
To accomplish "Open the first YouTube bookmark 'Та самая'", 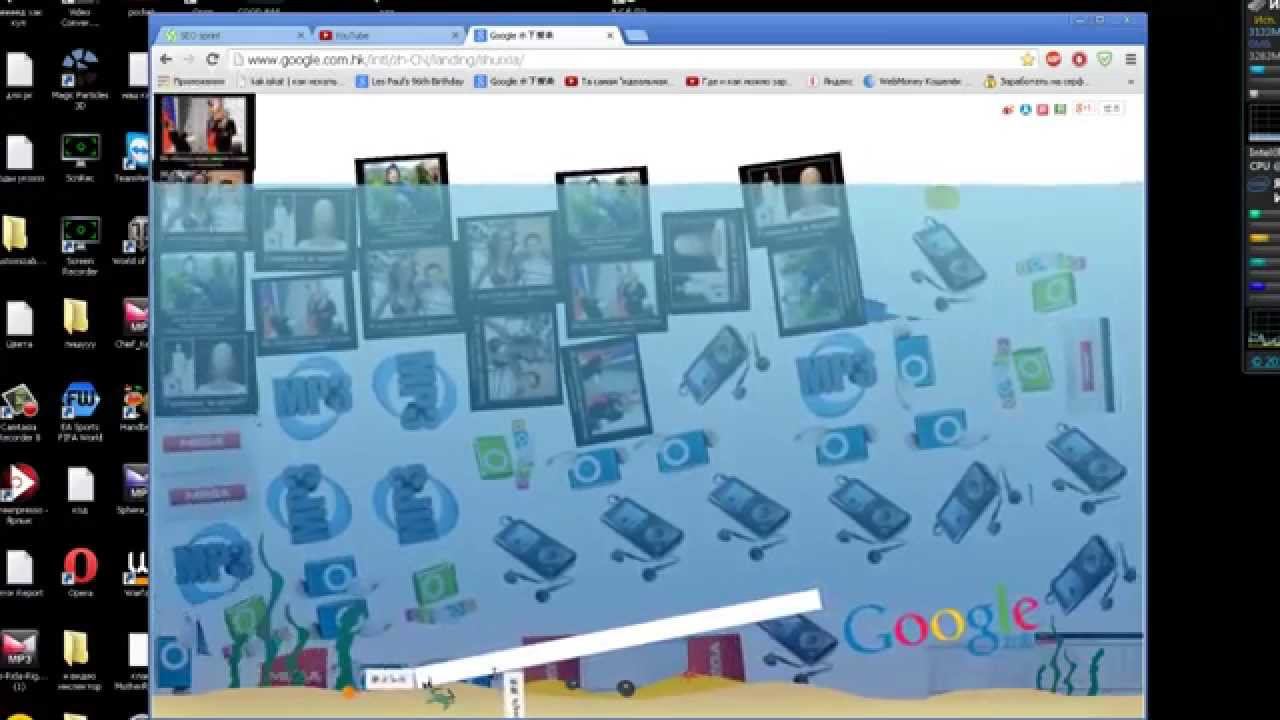I will click(x=621, y=82).
